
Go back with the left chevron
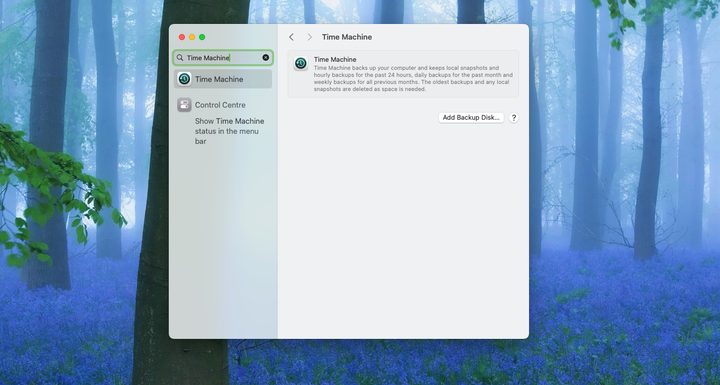tap(291, 37)
